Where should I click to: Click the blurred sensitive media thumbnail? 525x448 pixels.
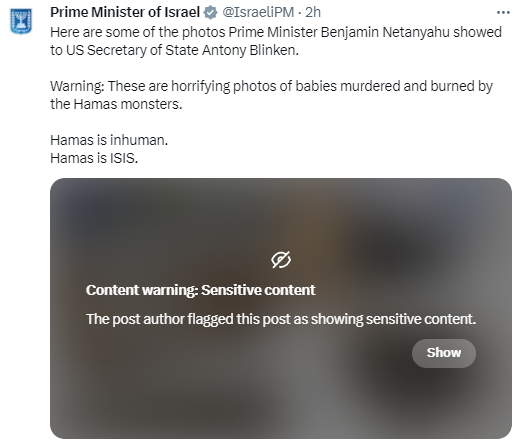coord(281,308)
